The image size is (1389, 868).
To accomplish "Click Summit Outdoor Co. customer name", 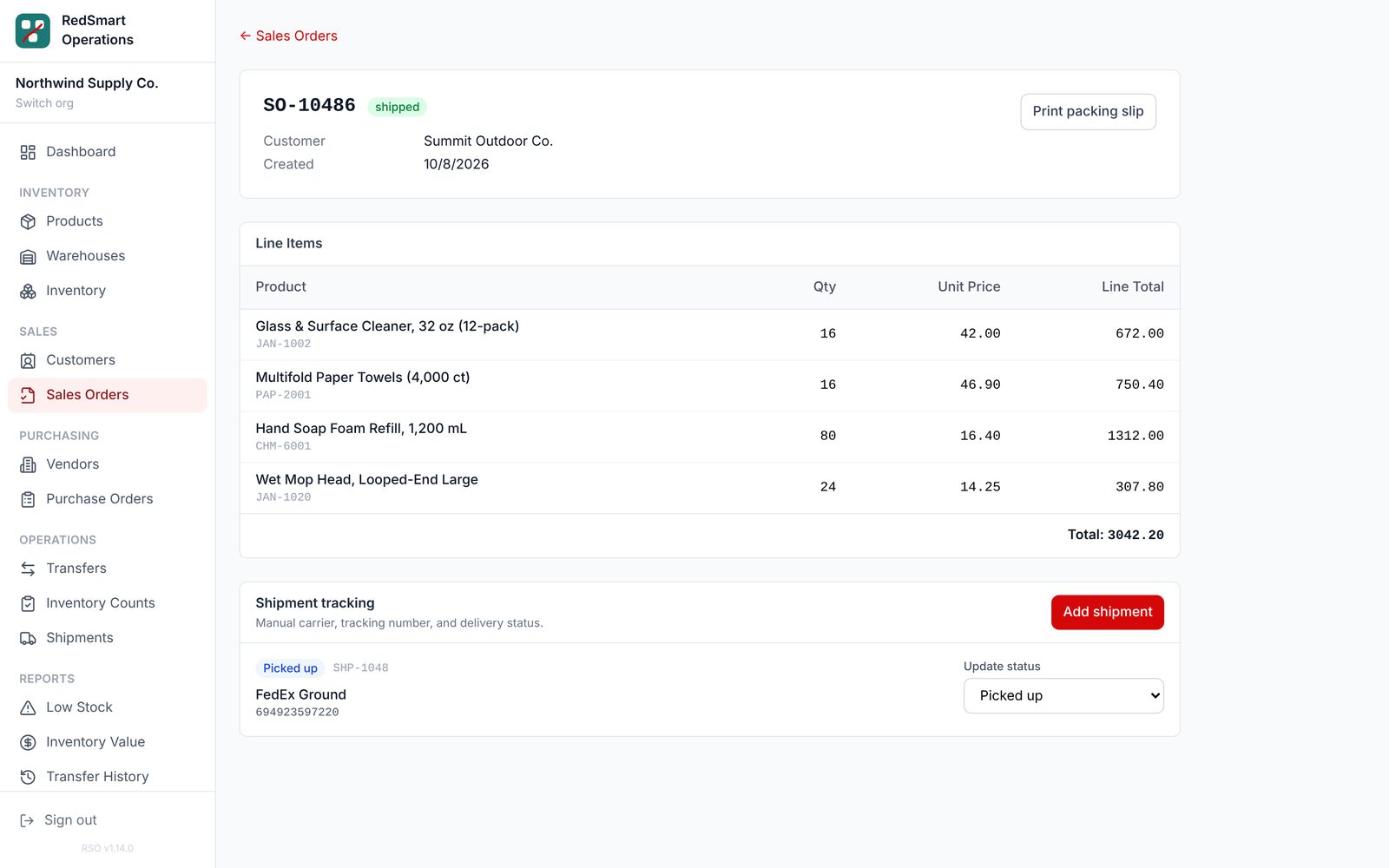I will coord(488,141).
